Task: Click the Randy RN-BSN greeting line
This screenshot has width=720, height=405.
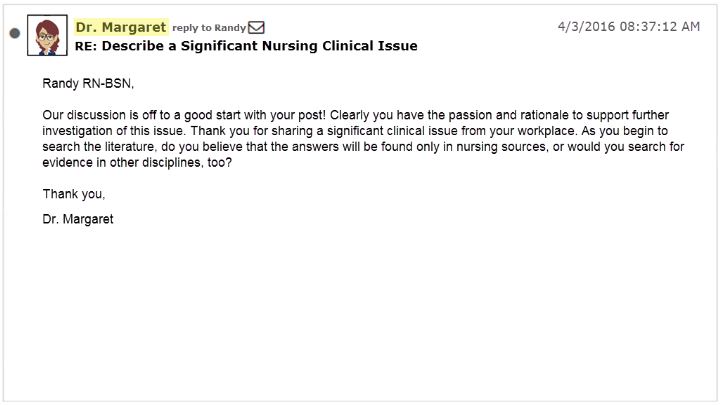Action: pos(88,84)
